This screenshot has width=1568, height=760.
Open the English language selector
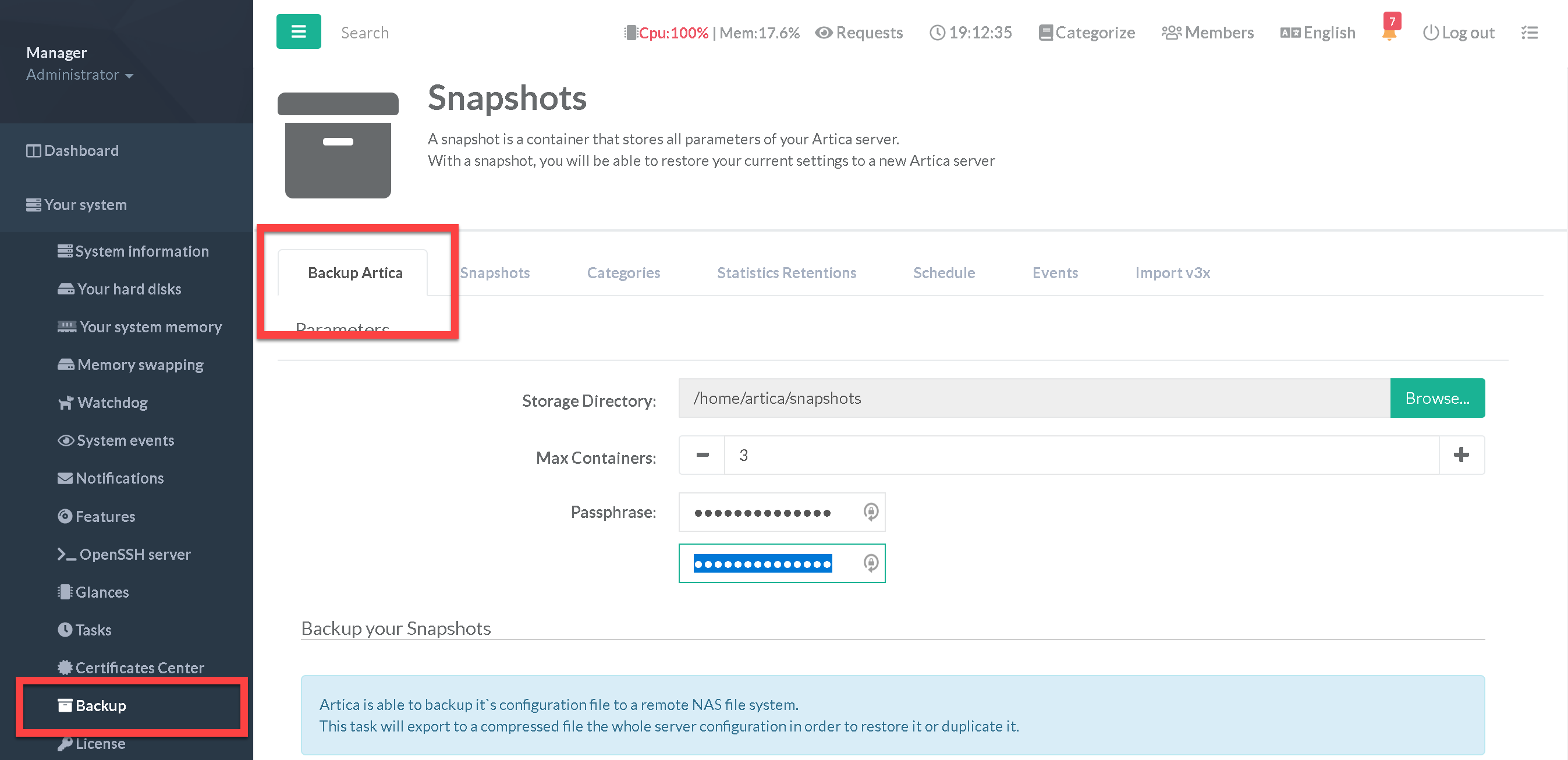1317,33
